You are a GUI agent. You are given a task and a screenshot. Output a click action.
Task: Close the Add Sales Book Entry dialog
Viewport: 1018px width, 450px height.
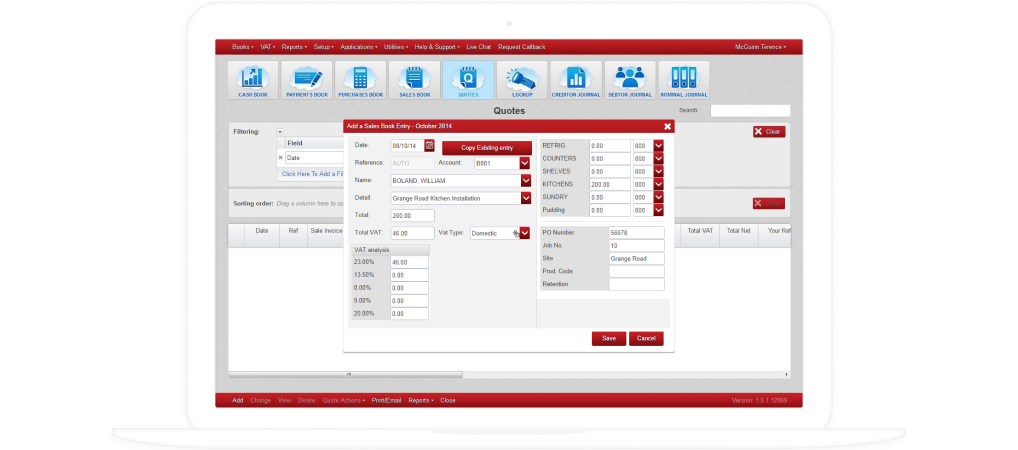pos(667,126)
